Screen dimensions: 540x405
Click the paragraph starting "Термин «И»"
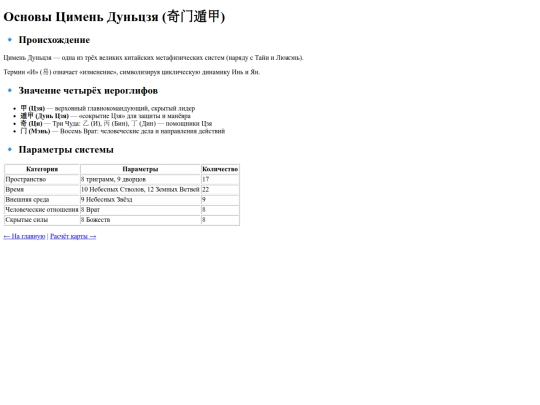pos(132,72)
